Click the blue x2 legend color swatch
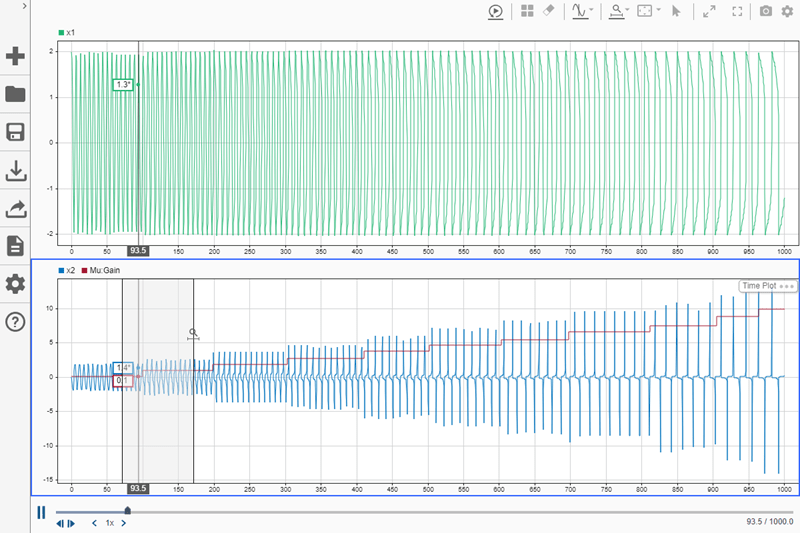Screen dimensions: 800x533 click(x=61, y=270)
